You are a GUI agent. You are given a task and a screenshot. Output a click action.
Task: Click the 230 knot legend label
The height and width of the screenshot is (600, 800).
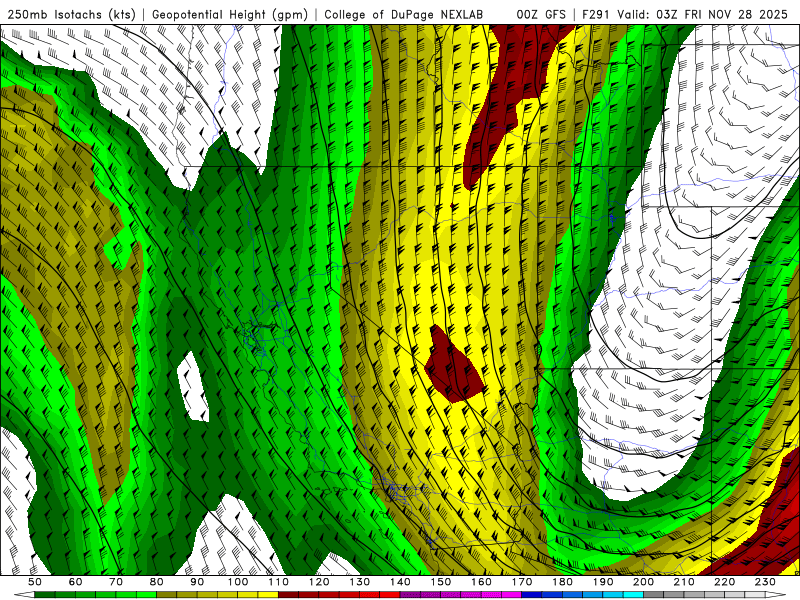765,582
